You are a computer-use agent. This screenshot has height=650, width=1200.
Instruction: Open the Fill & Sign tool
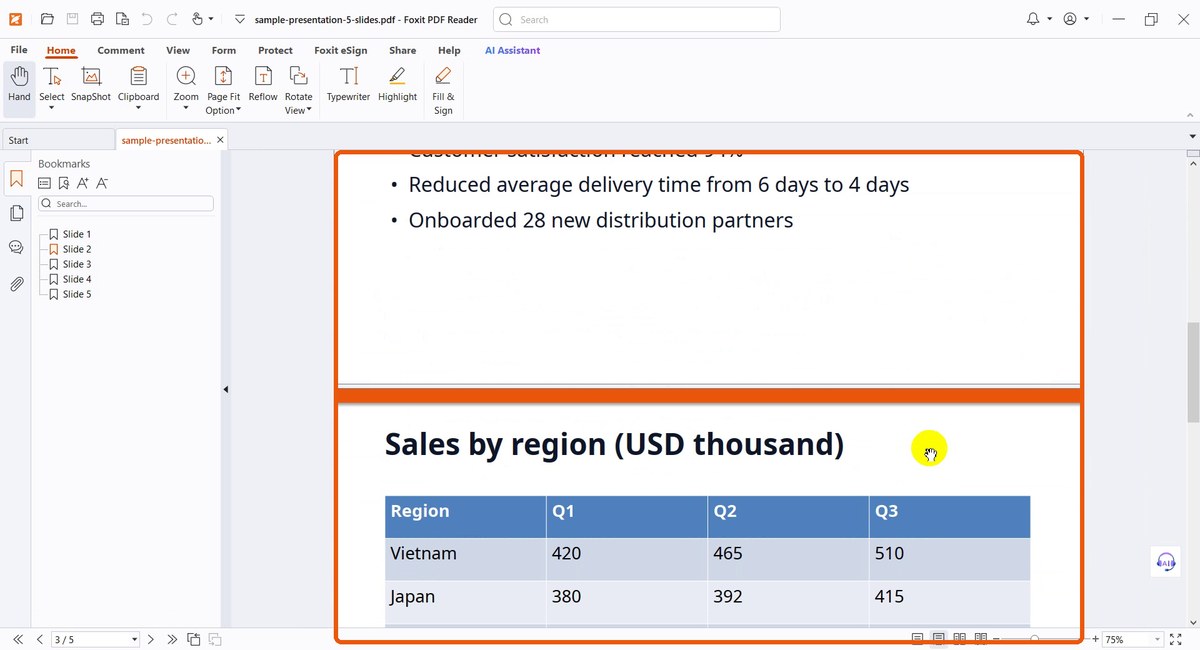click(443, 90)
